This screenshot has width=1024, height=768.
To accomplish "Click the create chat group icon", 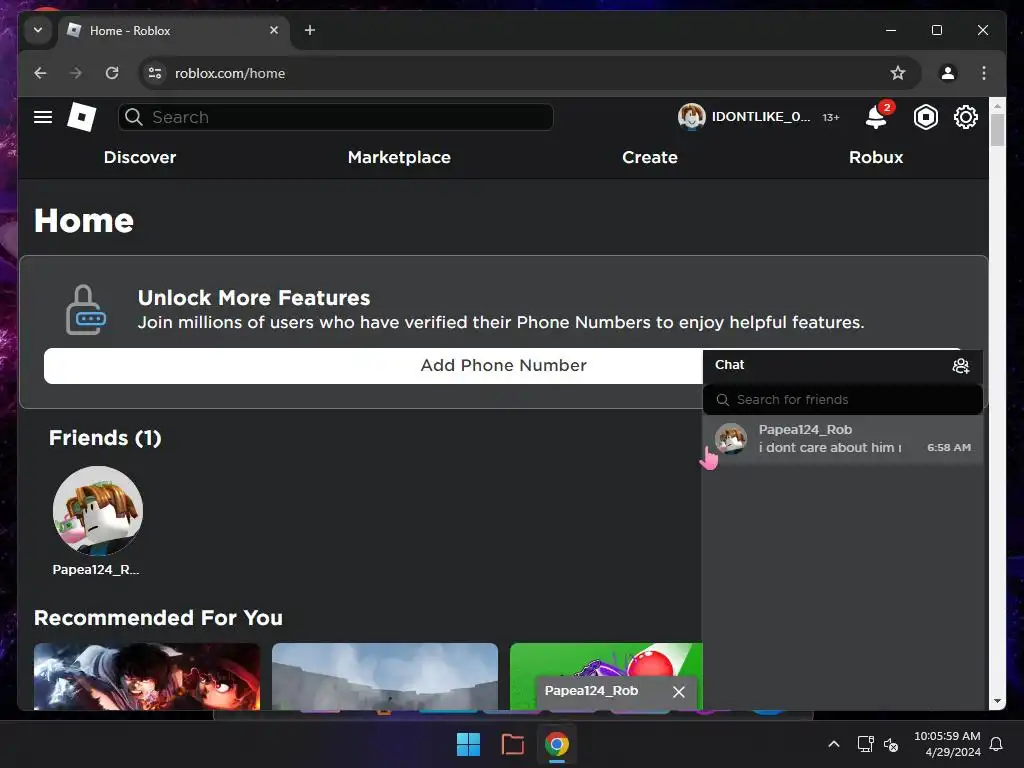I will click(961, 366).
